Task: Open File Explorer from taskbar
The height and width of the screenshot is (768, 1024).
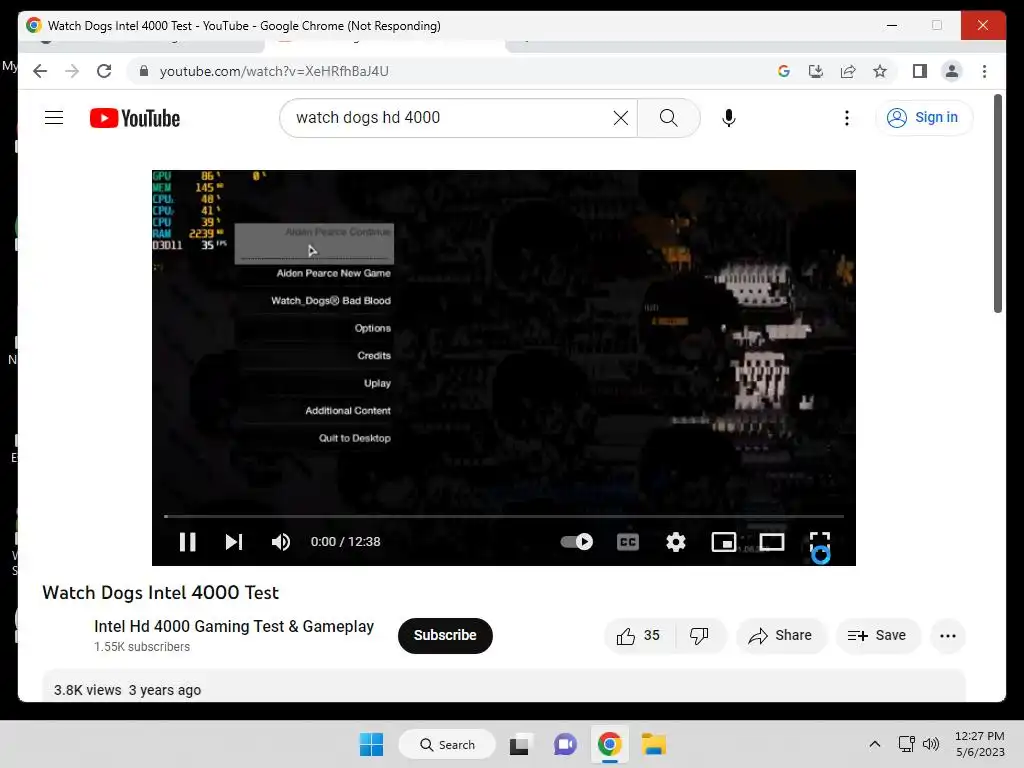Action: click(x=654, y=744)
